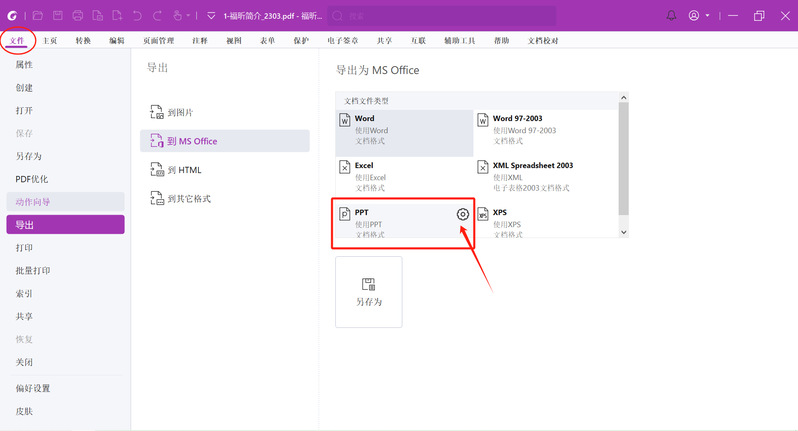The image size is (798, 431).
Task: Click the undo arrow icon
Action: click(137, 16)
